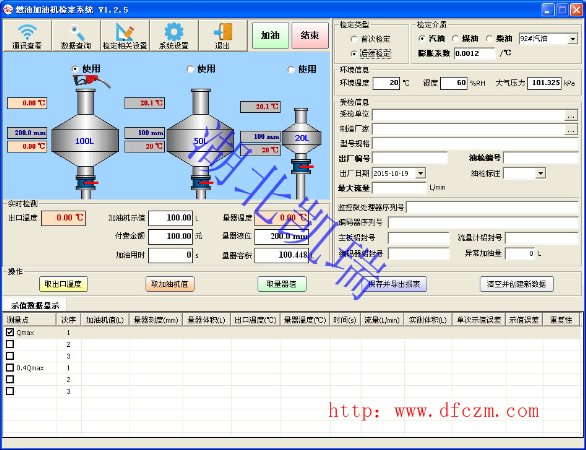Expand the 油枪标注 dropdown
The height and width of the screenshot is (450, 586).
540,173
